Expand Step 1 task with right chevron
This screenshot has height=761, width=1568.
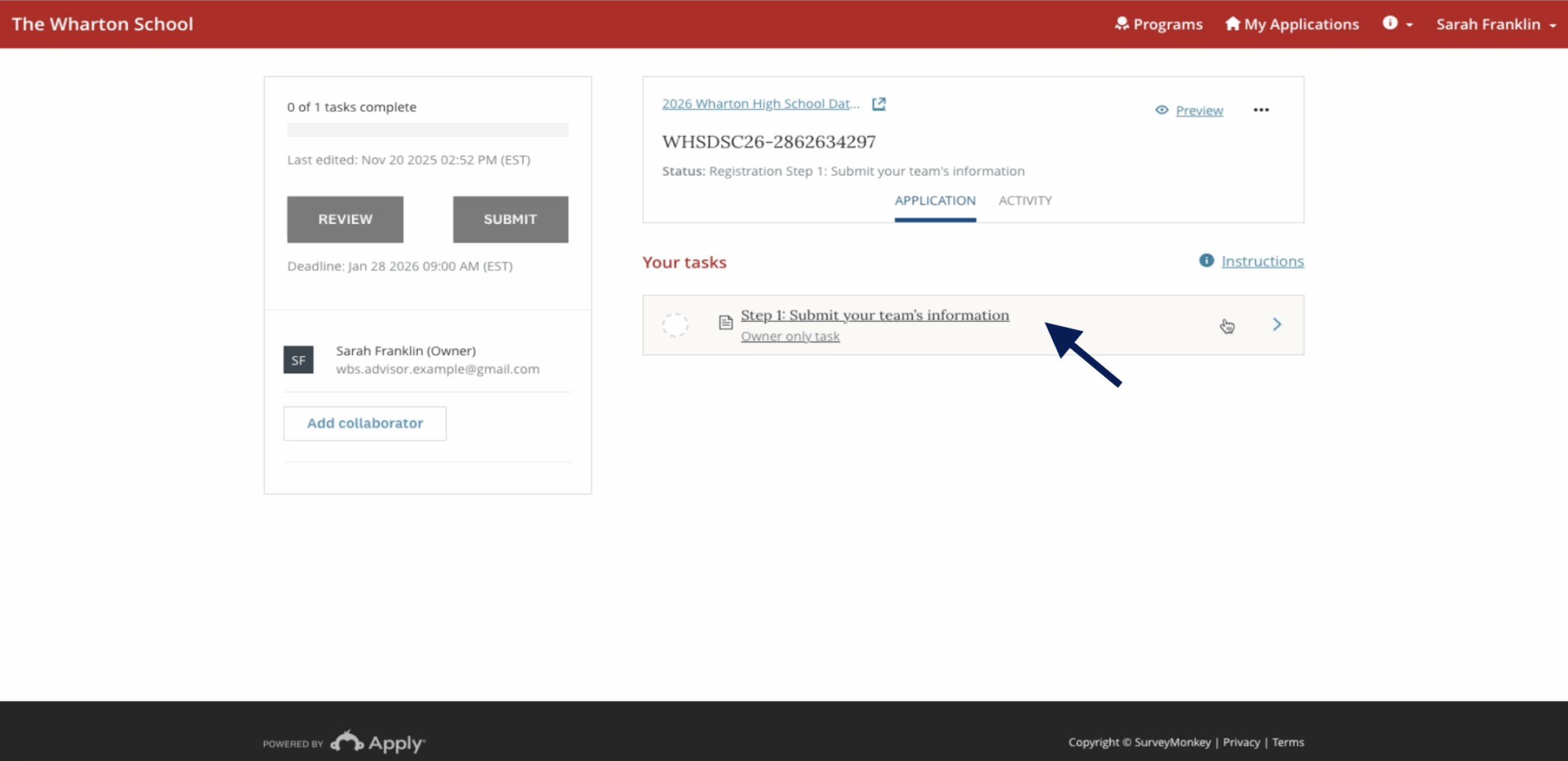tap(1276, 325)
